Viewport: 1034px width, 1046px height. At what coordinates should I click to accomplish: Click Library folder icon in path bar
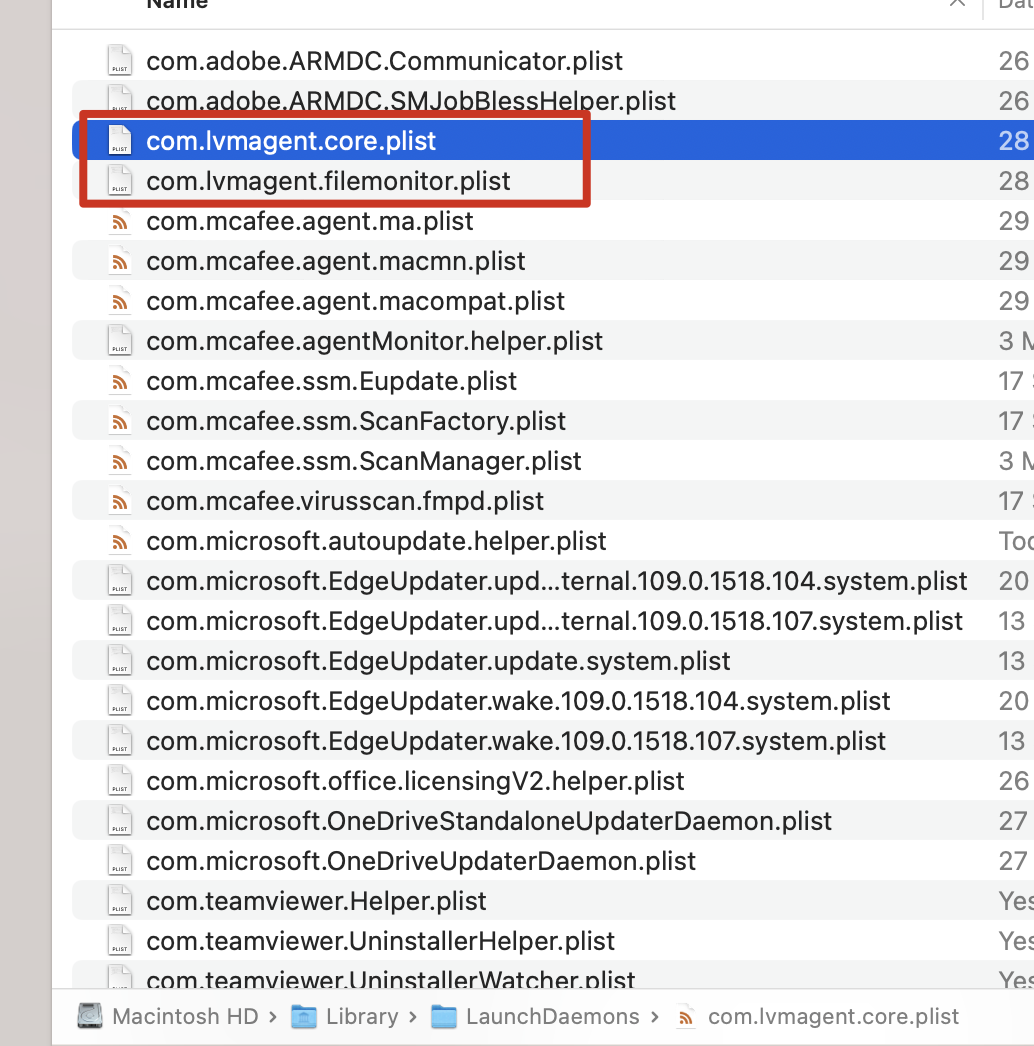tap(304, 1017)
